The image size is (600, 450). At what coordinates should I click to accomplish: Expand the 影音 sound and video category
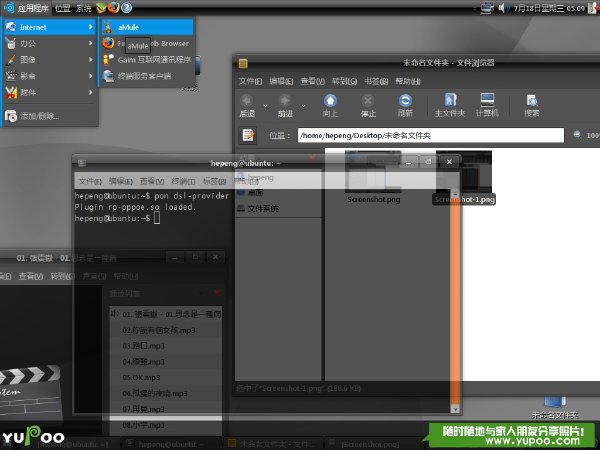pyautogui.click(x=49, y=76)
